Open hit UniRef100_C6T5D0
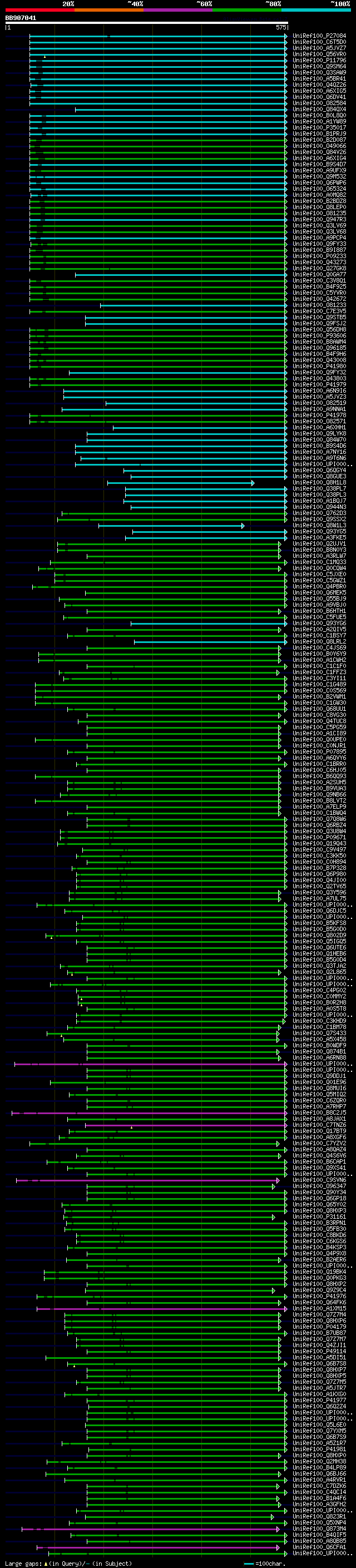 (x=319, y=42)
